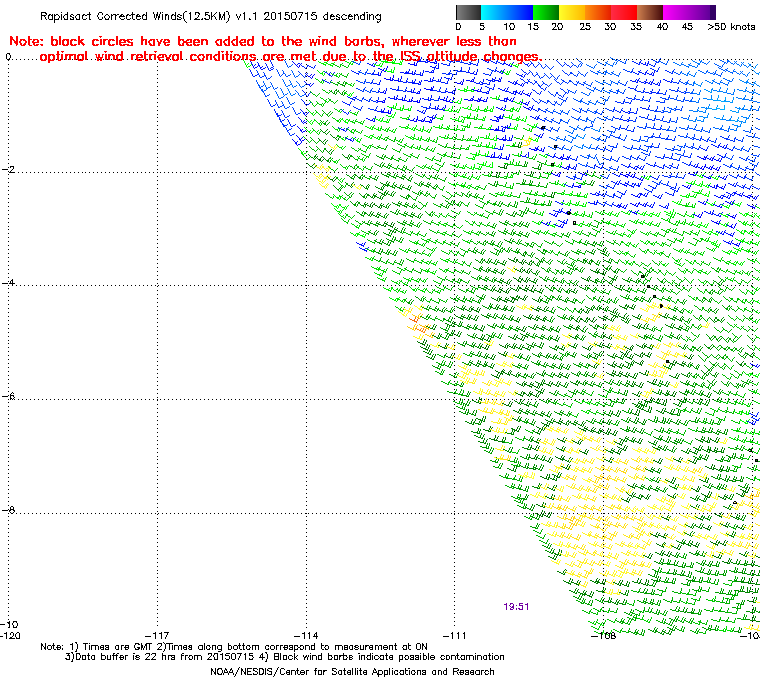This screenshot has height=688, width=760.
Task: Click the -4 latitude axis label
Action: click(8, 283)
